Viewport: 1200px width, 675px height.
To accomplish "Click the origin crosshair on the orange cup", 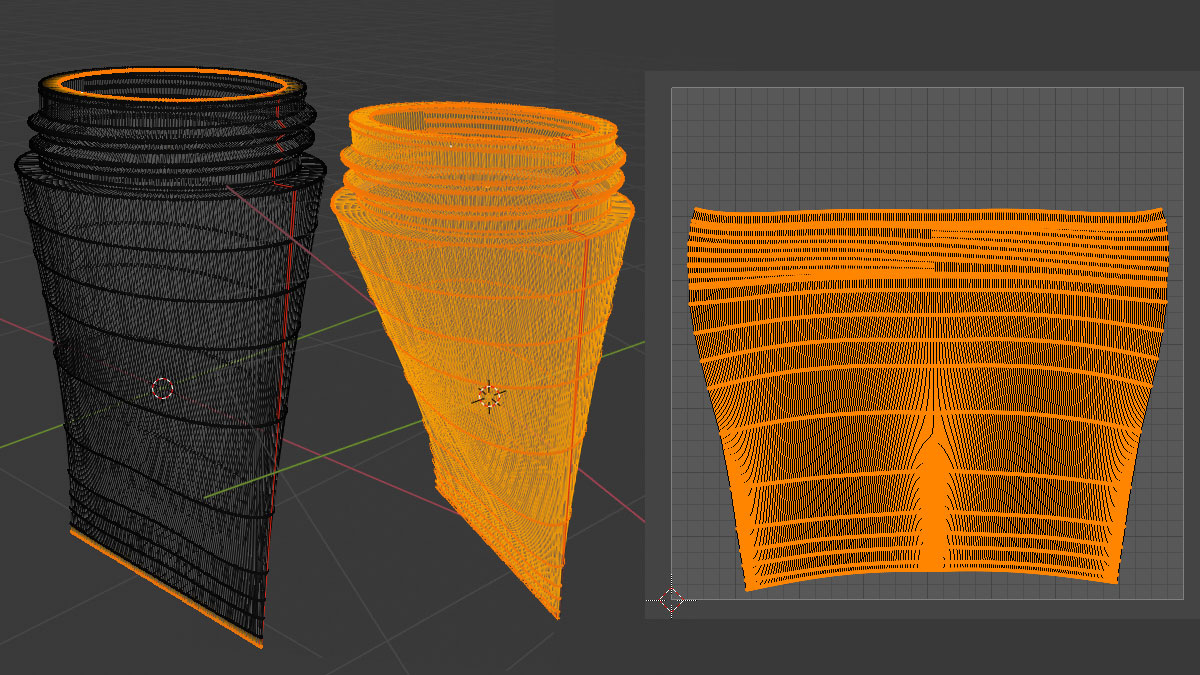I will click(489, 396).
